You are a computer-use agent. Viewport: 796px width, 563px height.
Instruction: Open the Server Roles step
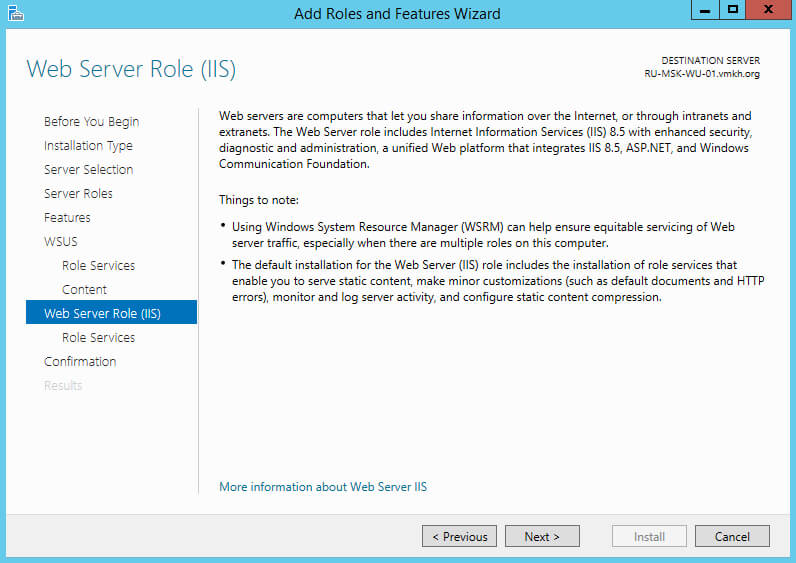click(x=78, y=193)
